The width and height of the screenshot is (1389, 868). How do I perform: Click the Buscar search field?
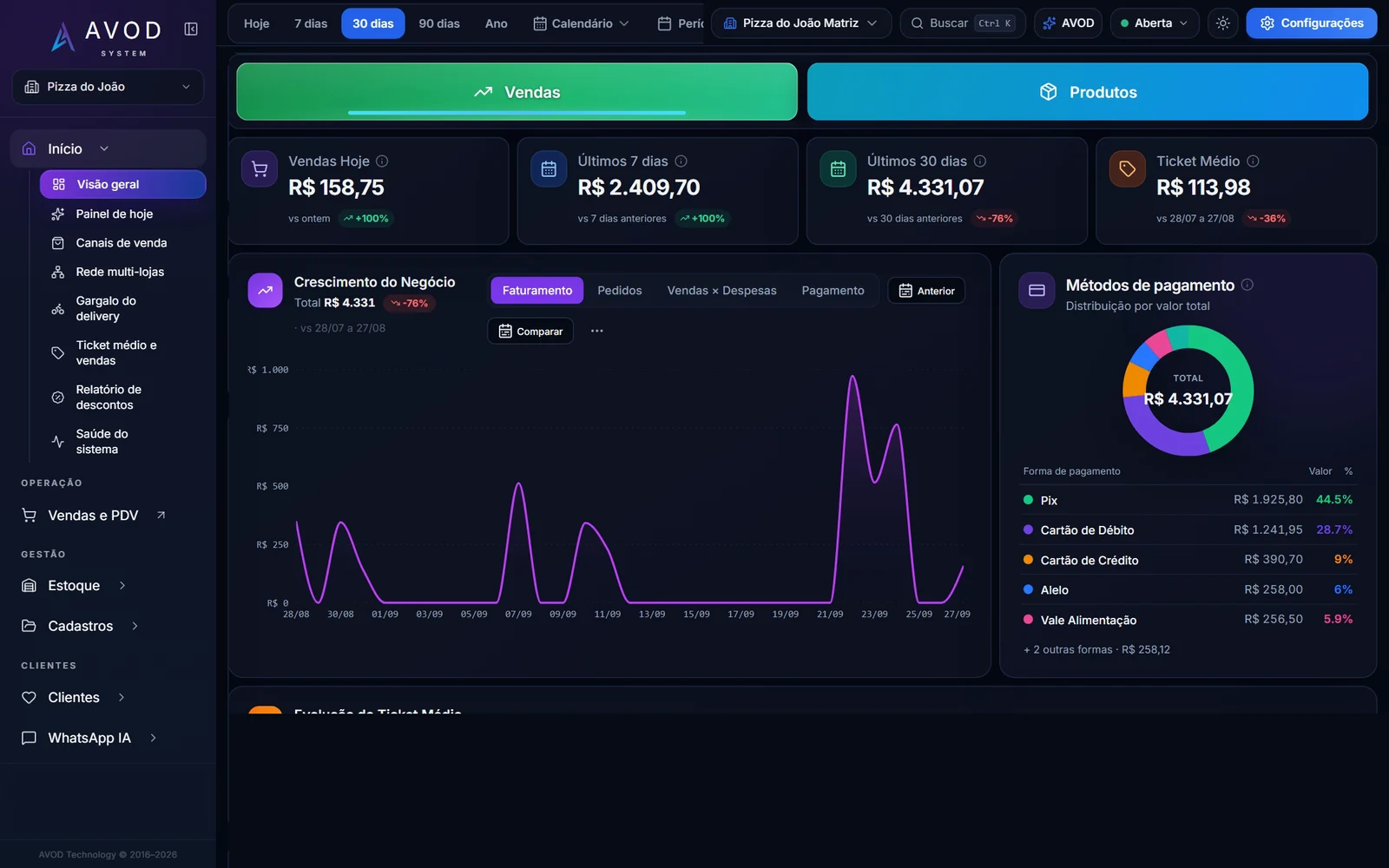coord(963,23)
